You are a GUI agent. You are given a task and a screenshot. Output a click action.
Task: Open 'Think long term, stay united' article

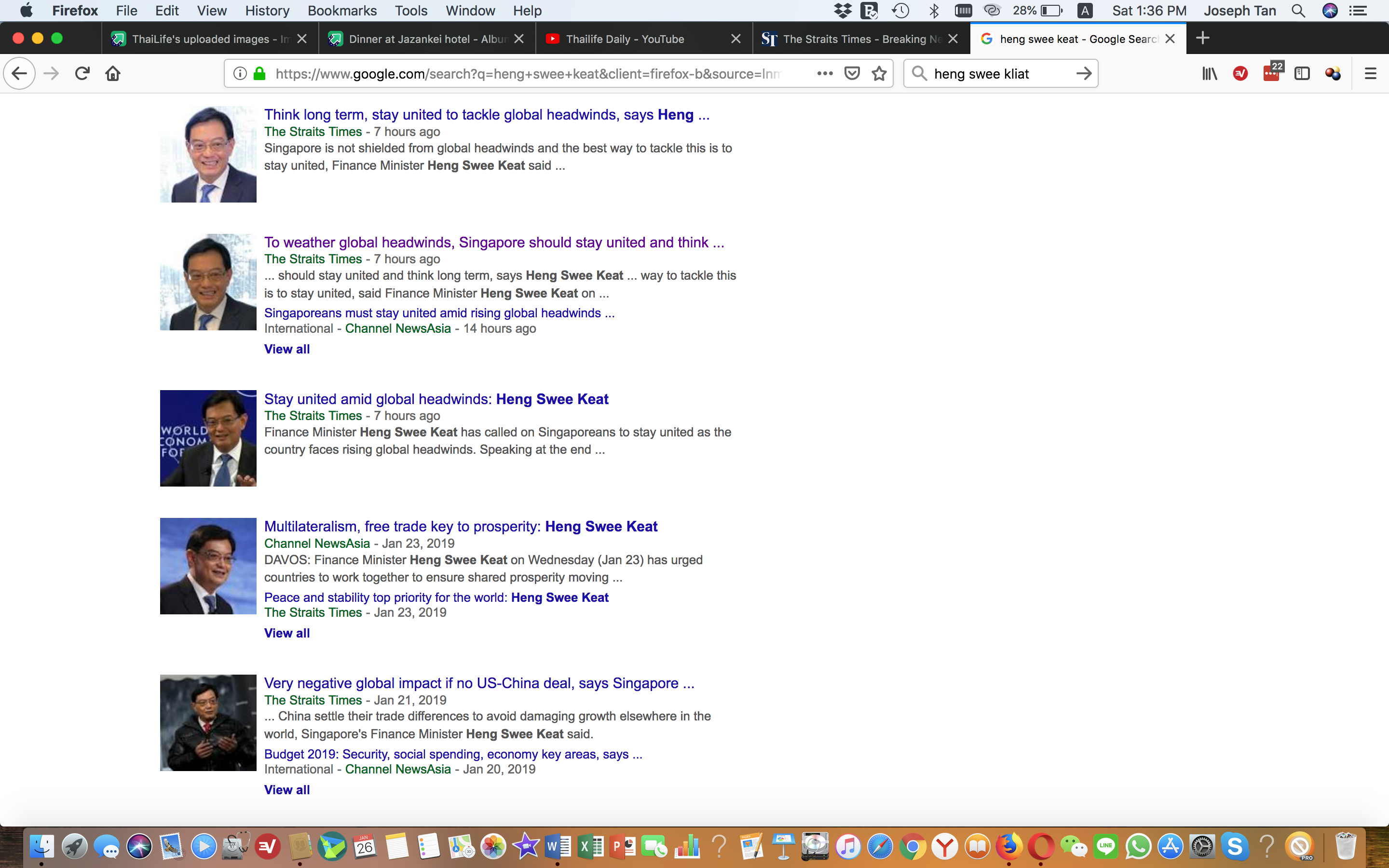[487, 115]
